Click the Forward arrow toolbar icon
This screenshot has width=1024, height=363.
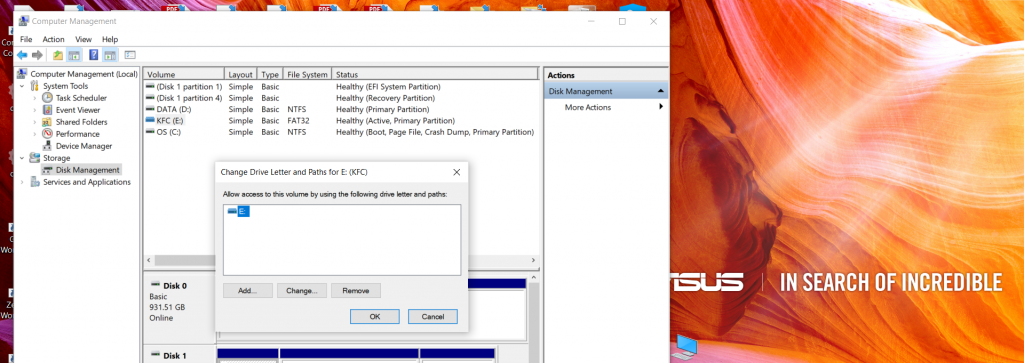(37, 55)
